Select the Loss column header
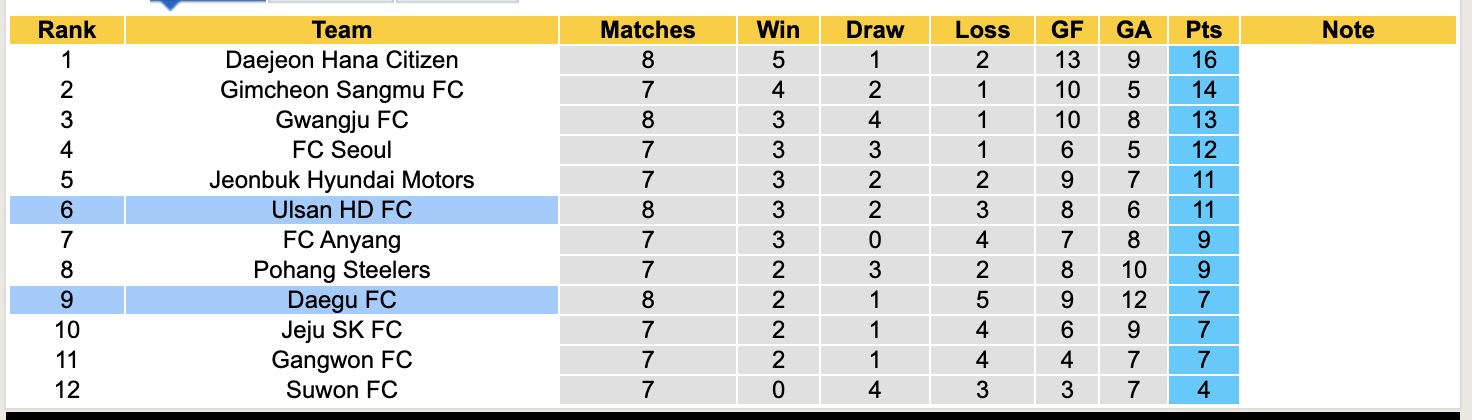Image resolution: width=1472 pixels, height=420 pixels. click(x=982, y=30)
